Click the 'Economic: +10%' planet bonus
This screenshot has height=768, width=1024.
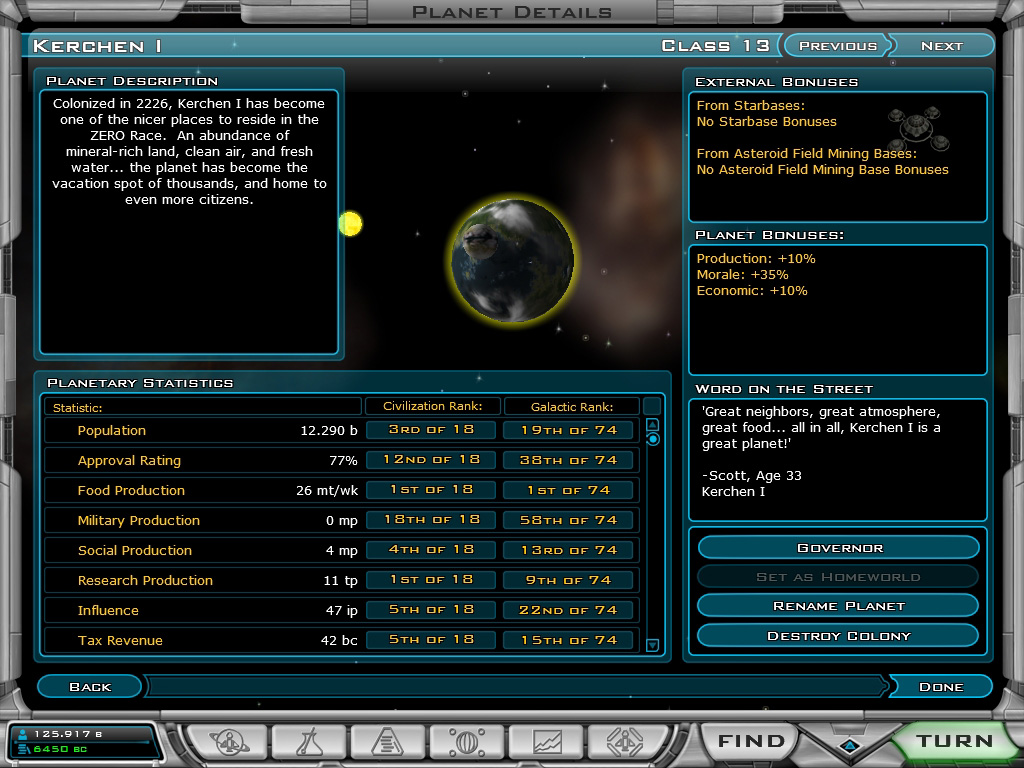[752, 291]
